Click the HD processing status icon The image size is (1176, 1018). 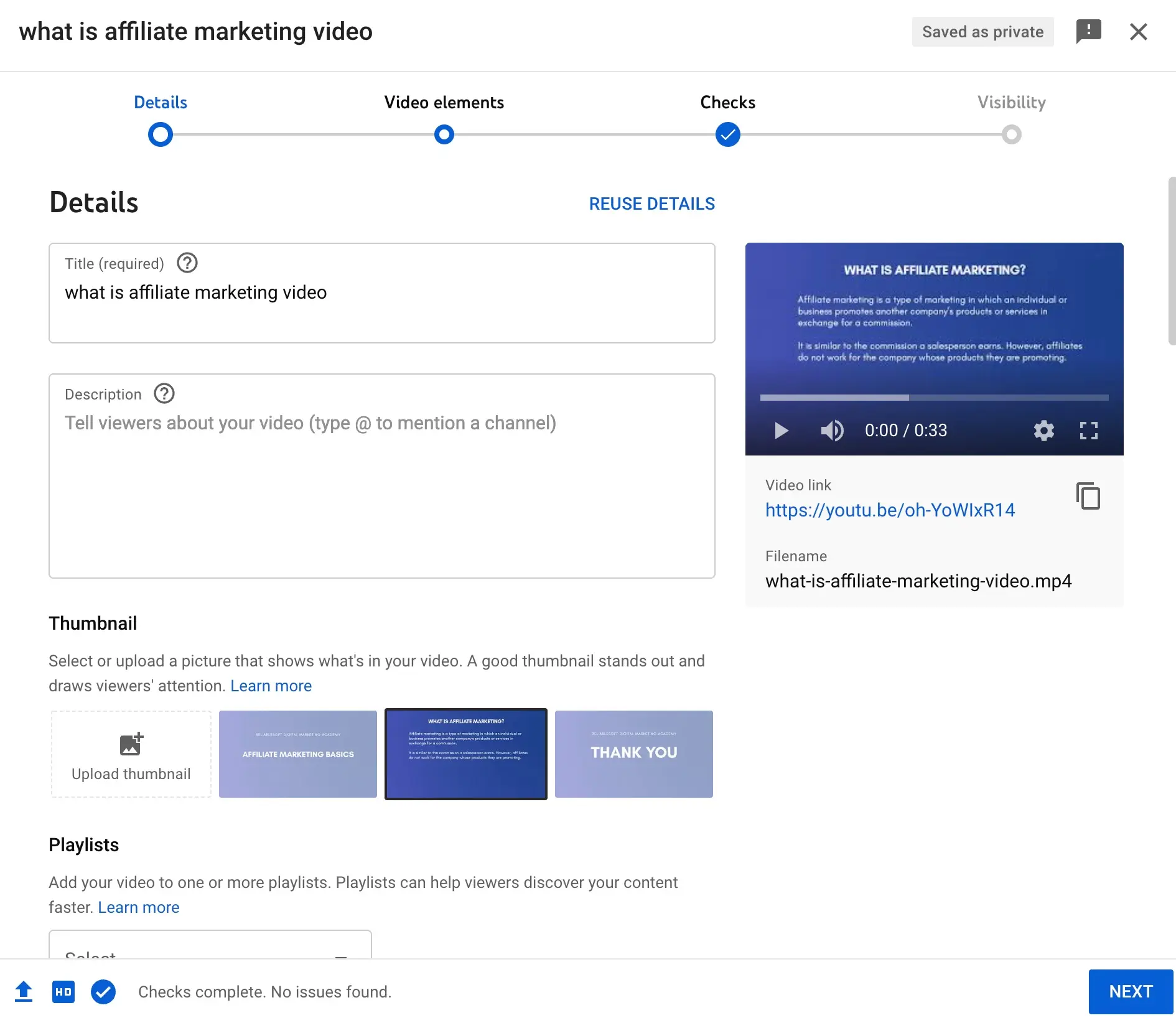pos(63,991)
